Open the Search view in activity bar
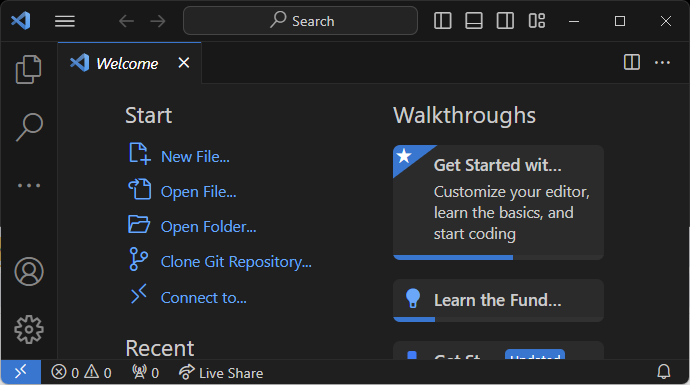The width and height of the screenshot is (690, 385). tap(29, 127)
